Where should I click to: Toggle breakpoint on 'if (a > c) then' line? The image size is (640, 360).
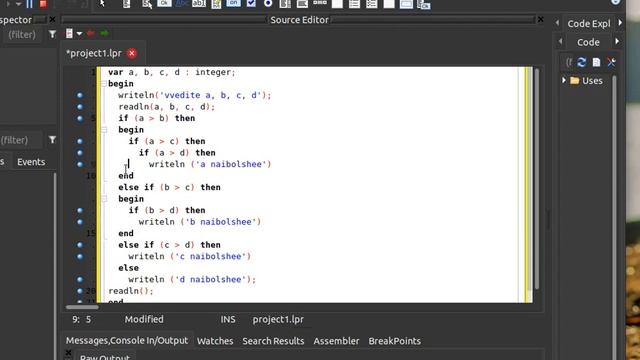tap(80, 141)
